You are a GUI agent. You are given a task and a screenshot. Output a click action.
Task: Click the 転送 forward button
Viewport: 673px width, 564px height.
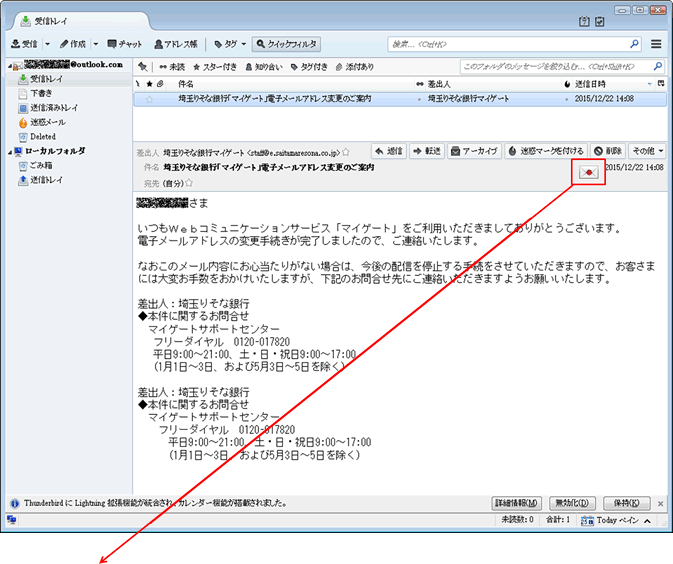coord(427,151)
